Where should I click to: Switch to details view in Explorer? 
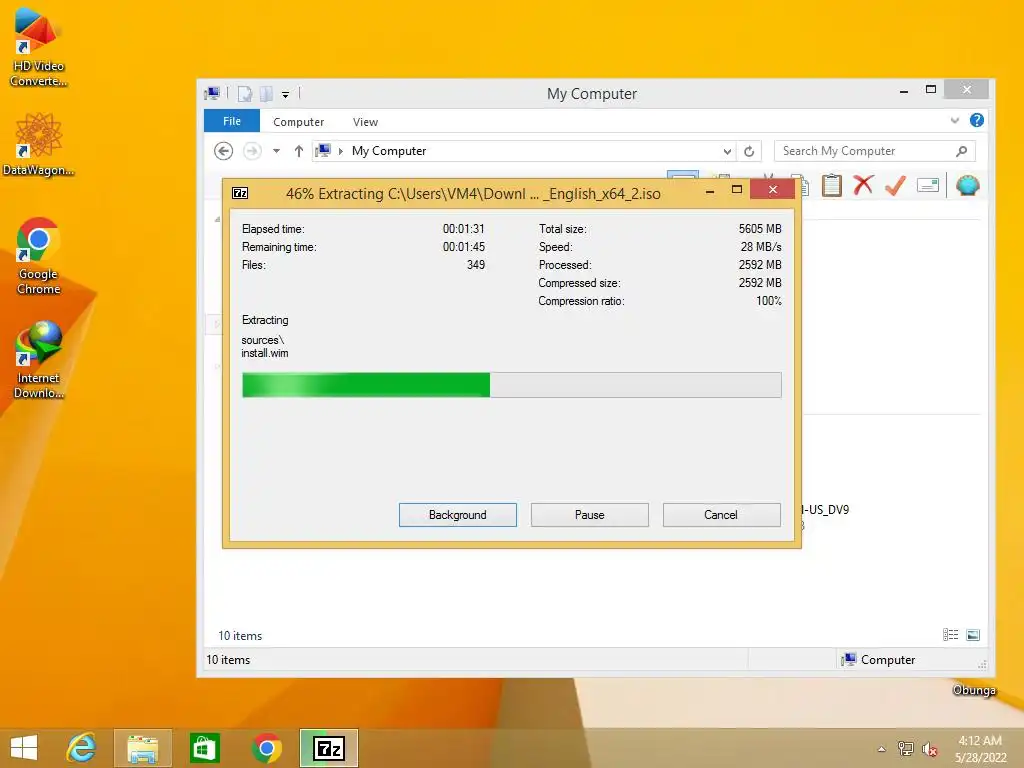[x=951, y=635]
